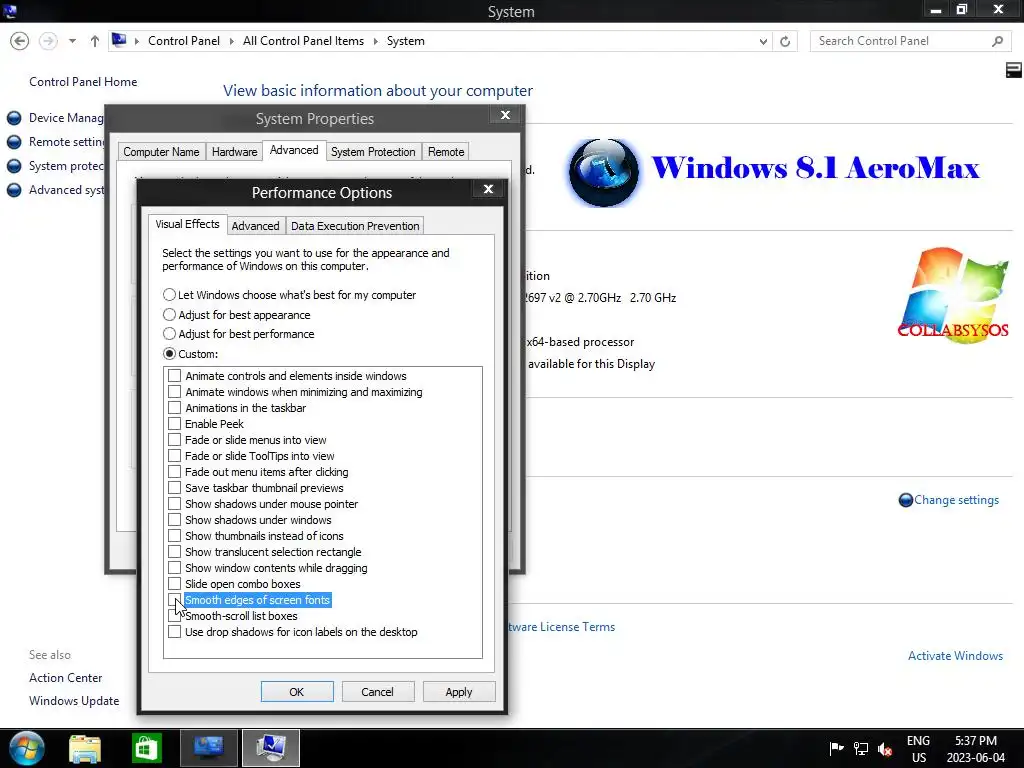Enable Fade out menu items after clicking

pyautogui.click(x=174, y=472)
